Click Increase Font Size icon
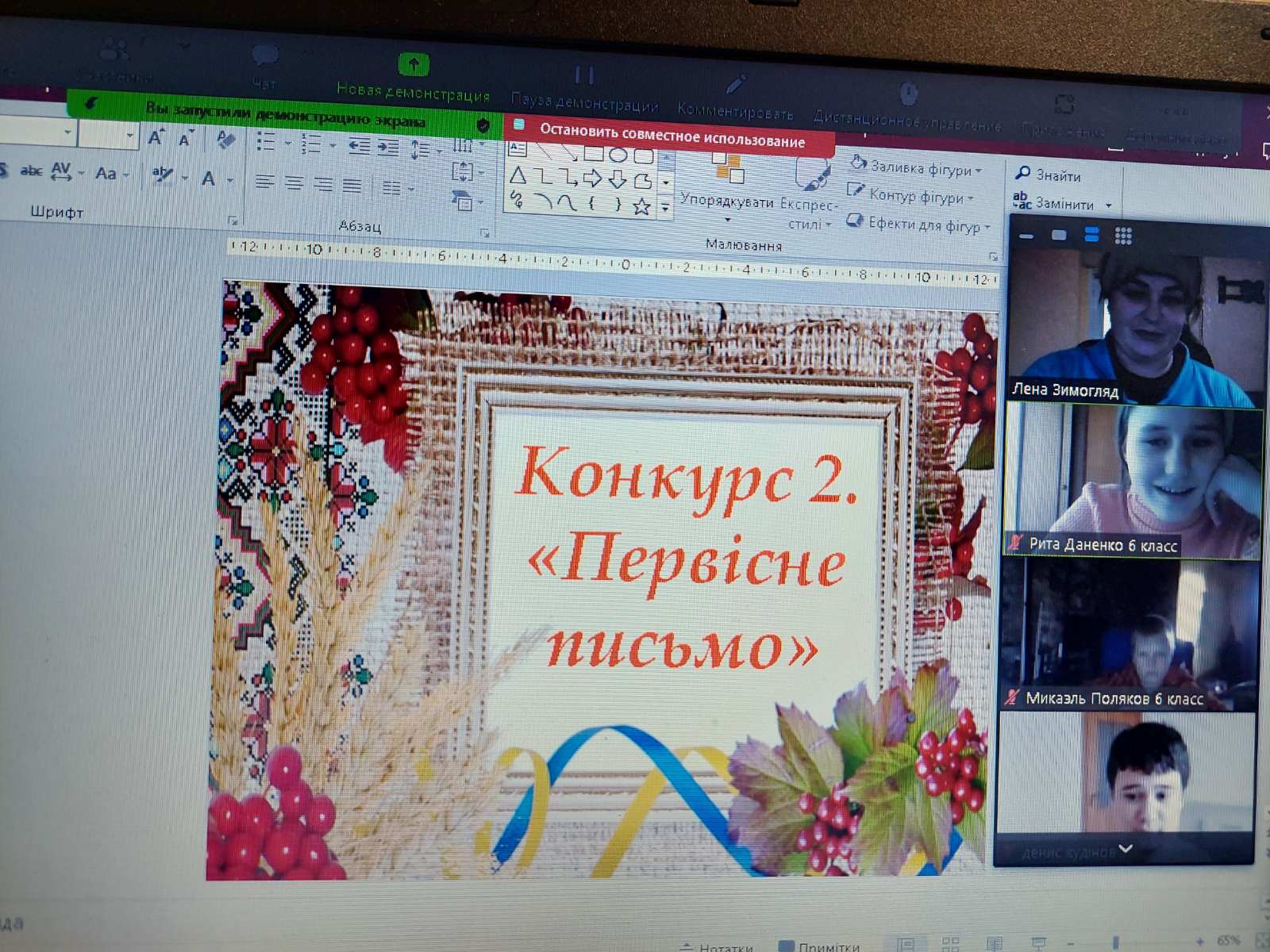Viewport: 1270px width, 952px height. [x=156, y=137]
